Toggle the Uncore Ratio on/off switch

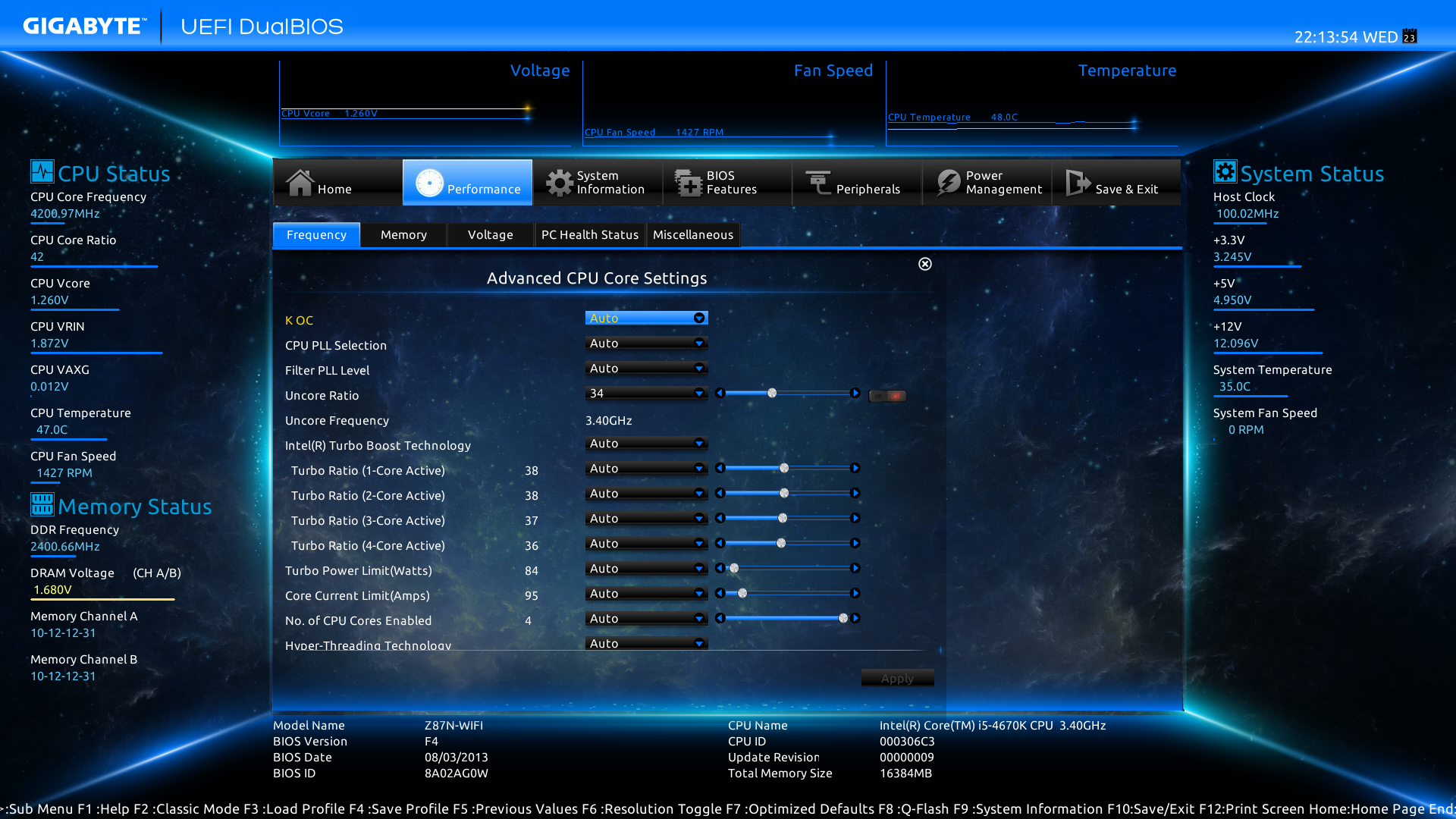coord(887,396)
